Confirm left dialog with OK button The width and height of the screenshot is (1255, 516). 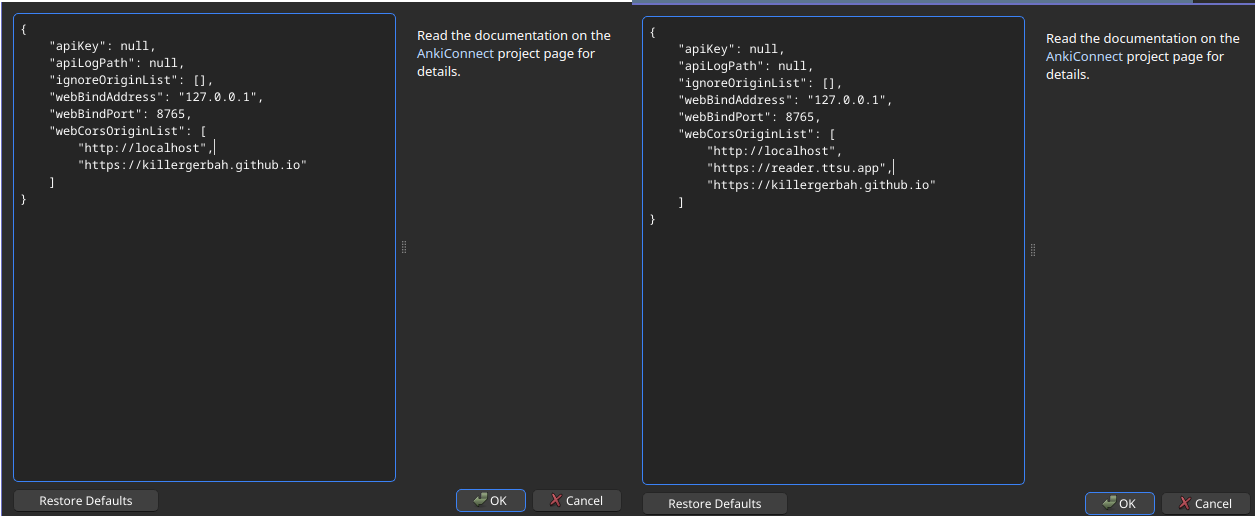point(491,500)
